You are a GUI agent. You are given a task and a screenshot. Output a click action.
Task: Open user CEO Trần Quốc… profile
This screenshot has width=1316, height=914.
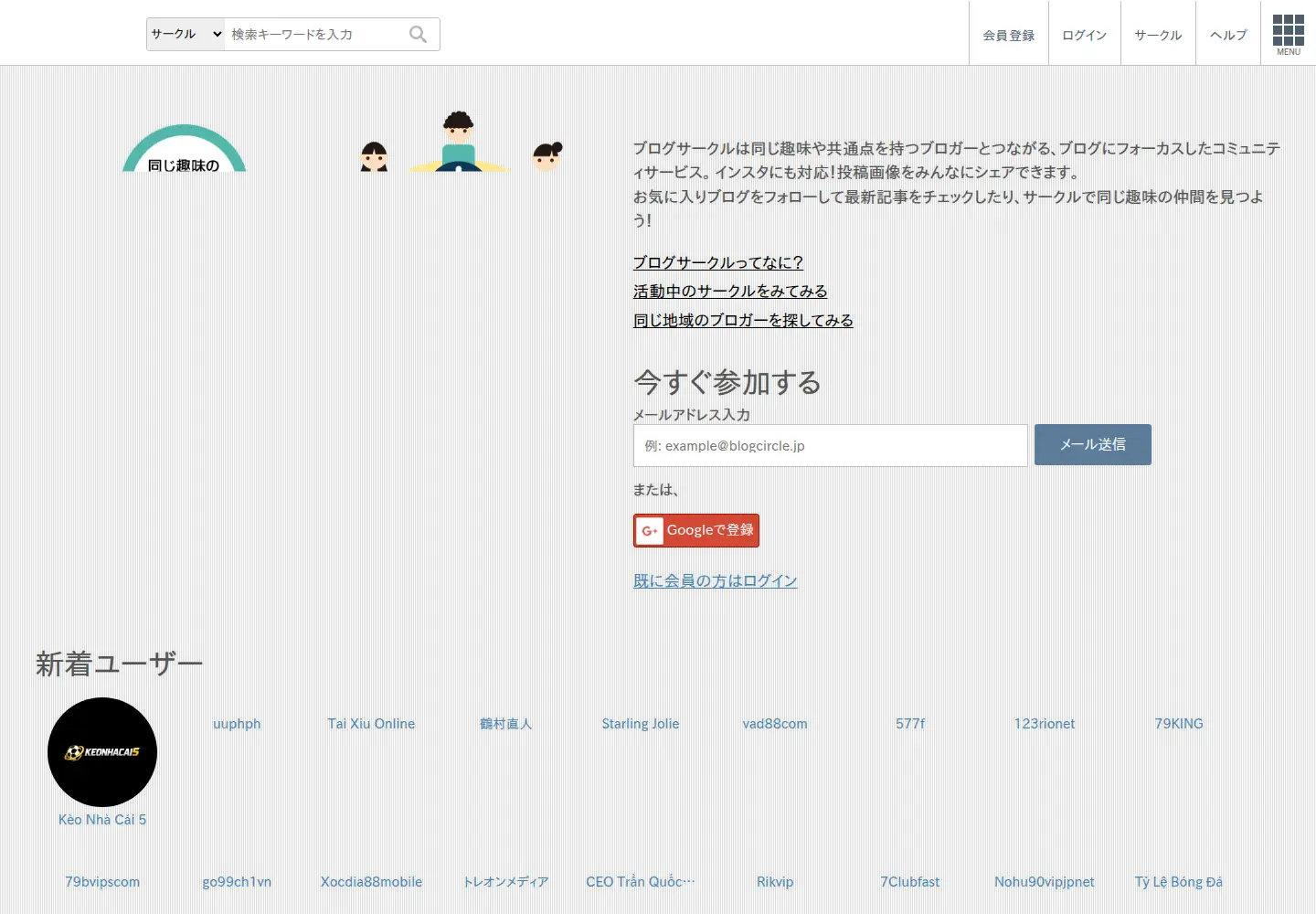(x=641, y=882)
